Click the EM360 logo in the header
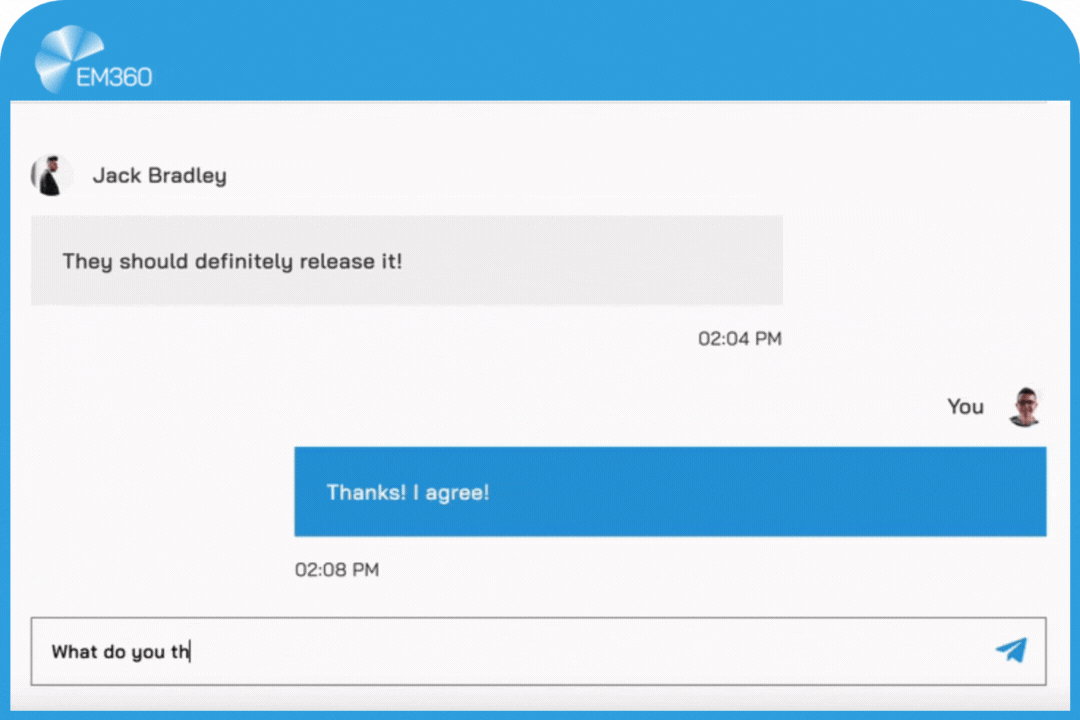 (94, 59)
